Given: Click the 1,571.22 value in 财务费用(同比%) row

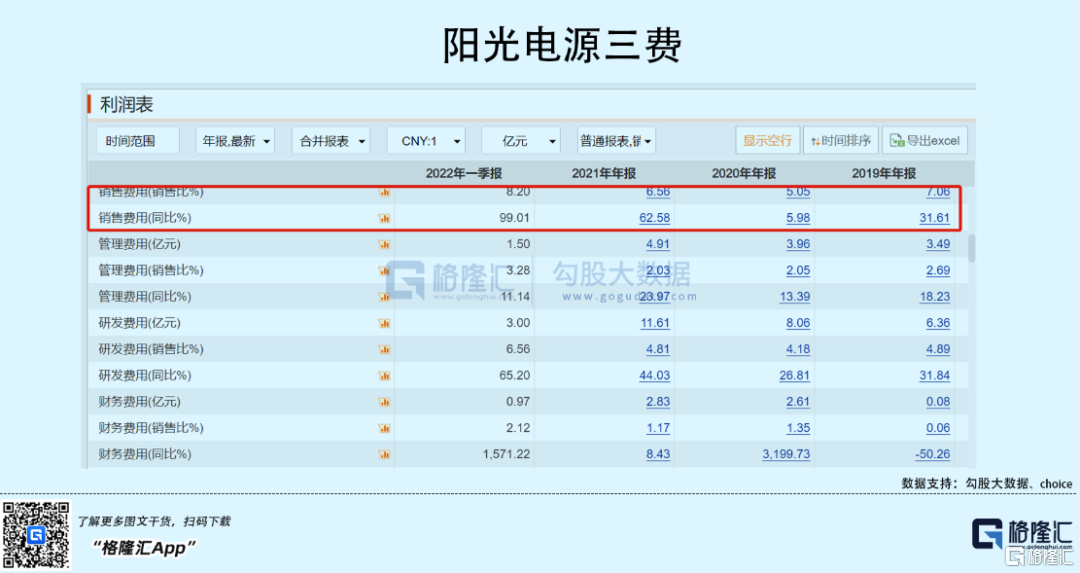Looking at the screenshot, I should coord(506,455).
